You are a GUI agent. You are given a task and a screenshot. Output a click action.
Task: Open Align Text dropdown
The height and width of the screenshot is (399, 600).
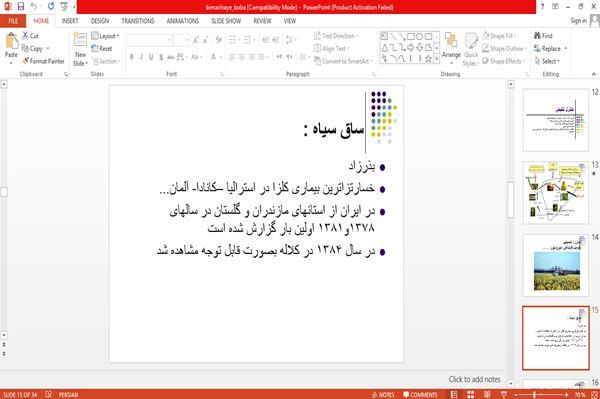coord(332,48)
